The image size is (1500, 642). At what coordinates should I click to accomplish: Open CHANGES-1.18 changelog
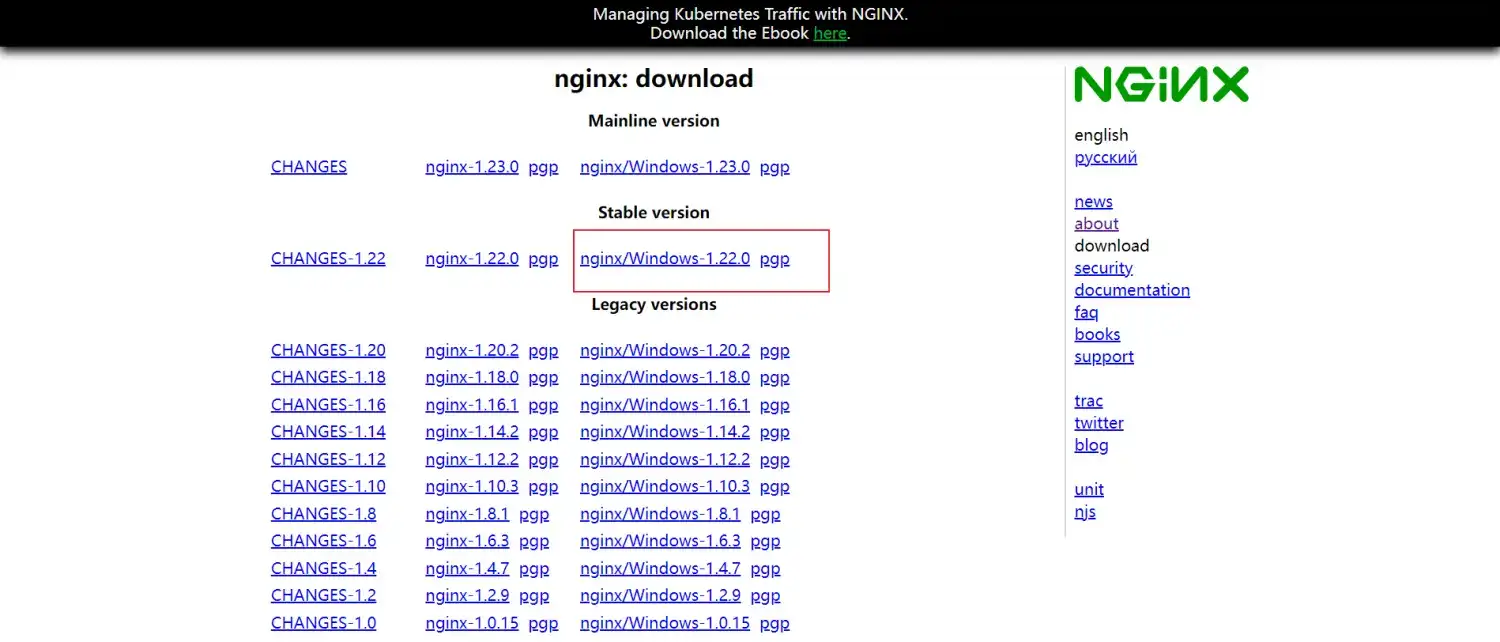coord(327,378)
